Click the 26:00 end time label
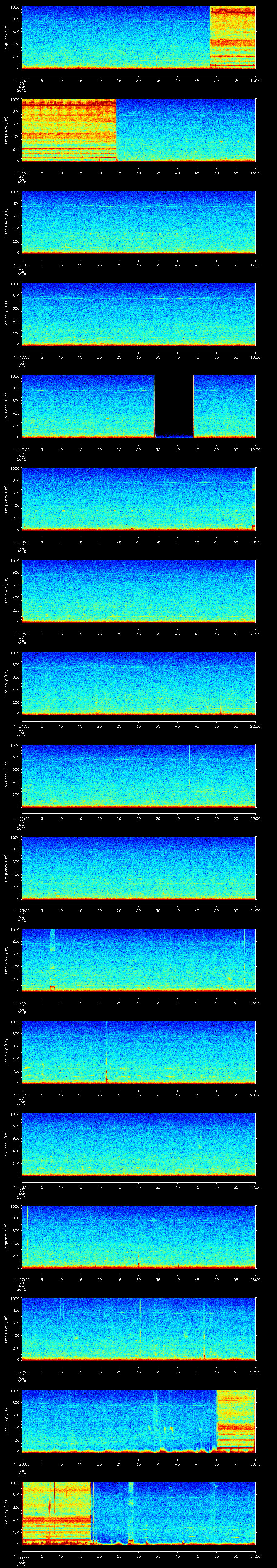 pos(255,1095)
